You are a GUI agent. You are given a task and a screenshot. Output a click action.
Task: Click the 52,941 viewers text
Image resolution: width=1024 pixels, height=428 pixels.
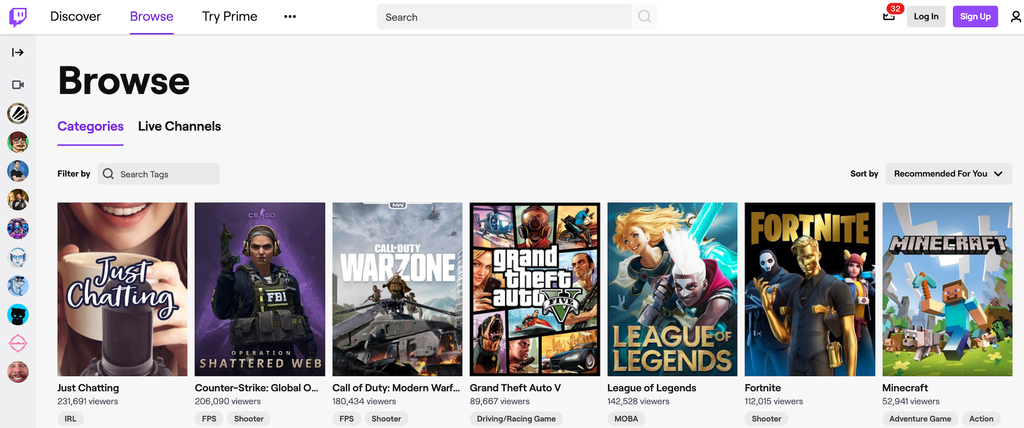911,401
